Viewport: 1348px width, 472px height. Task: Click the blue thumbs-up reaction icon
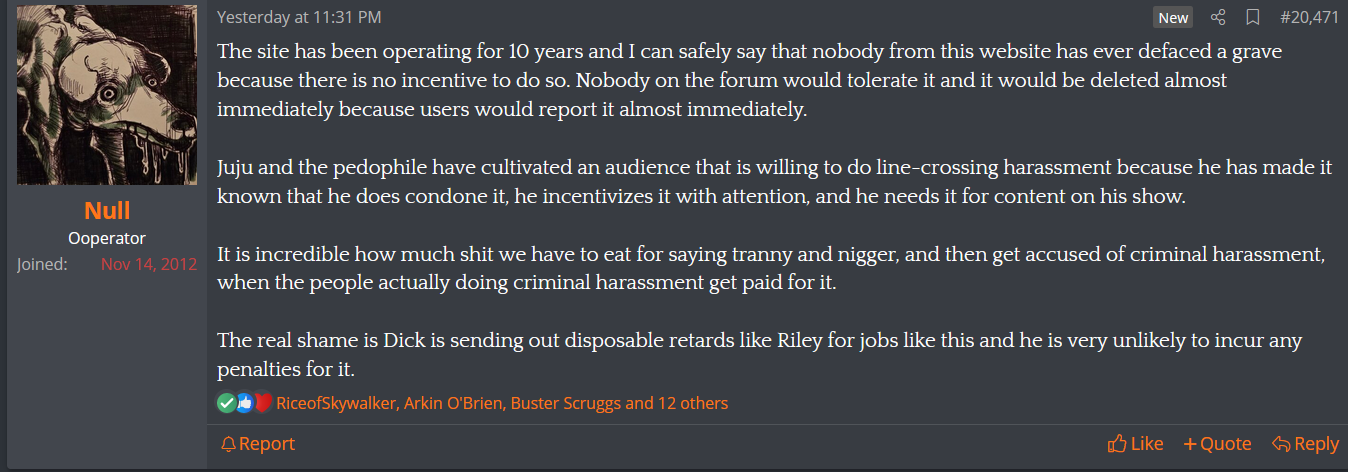[244, 403]
